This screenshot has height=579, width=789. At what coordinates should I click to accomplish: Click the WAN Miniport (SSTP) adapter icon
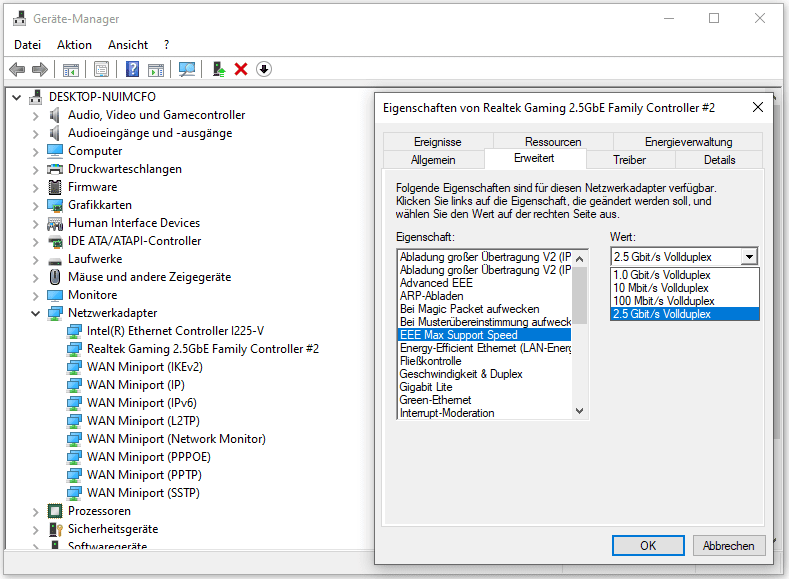point(74,493)
